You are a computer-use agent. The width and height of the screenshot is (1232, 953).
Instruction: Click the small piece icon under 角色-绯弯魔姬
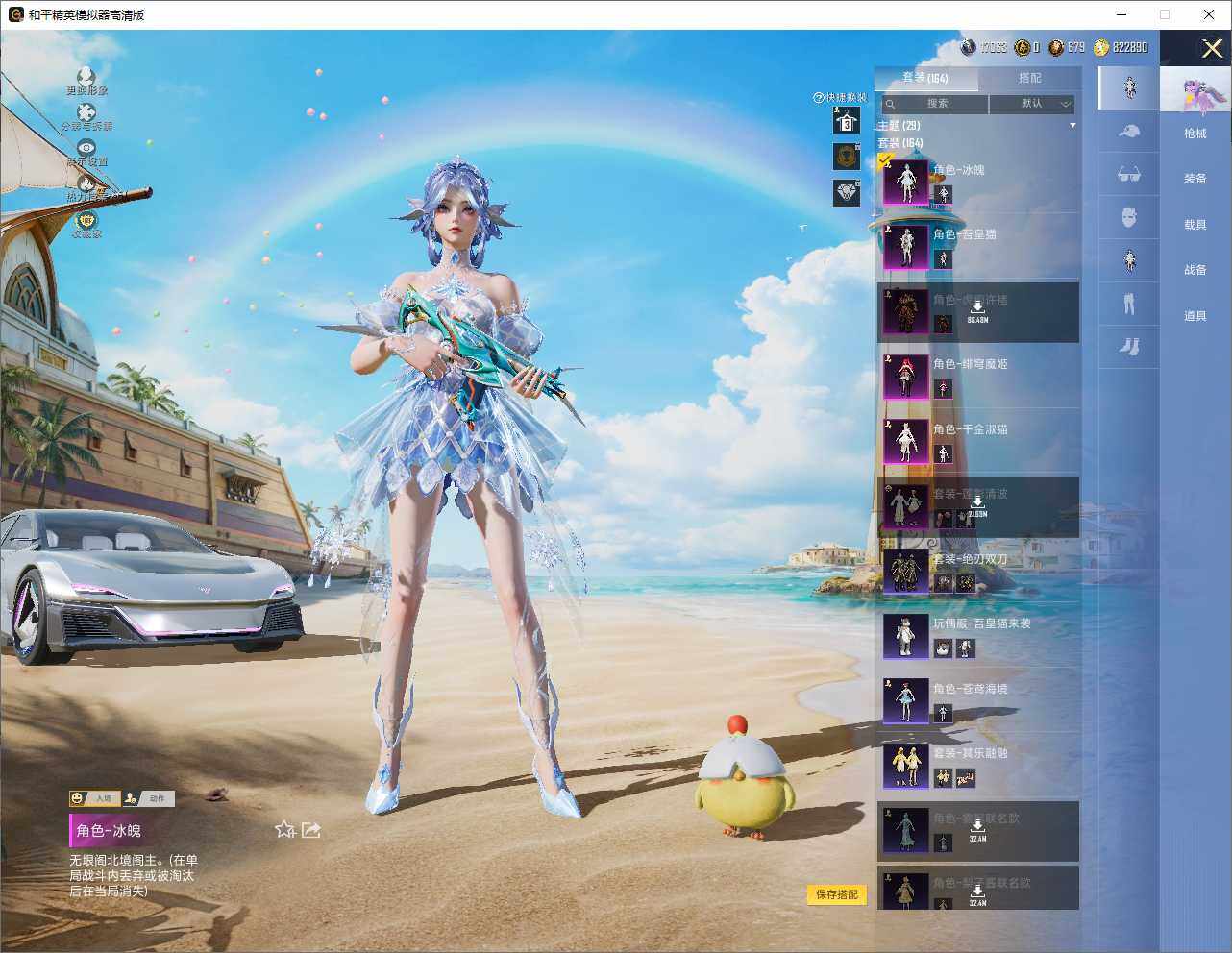tap(943, 389)
